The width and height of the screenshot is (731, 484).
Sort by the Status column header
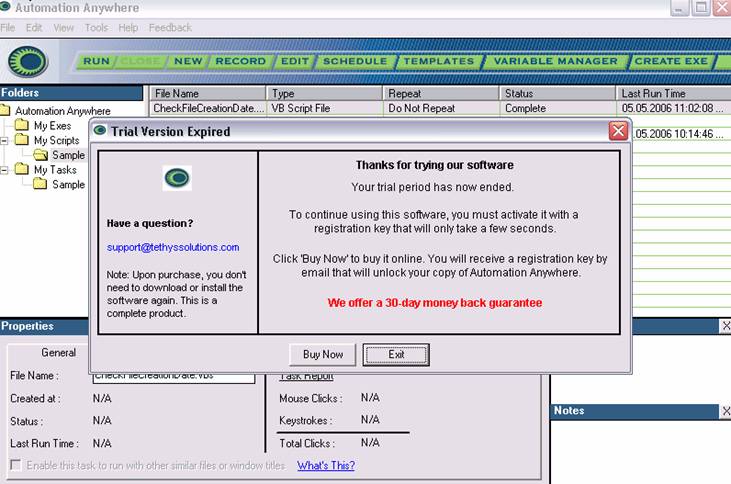point(558,93)
